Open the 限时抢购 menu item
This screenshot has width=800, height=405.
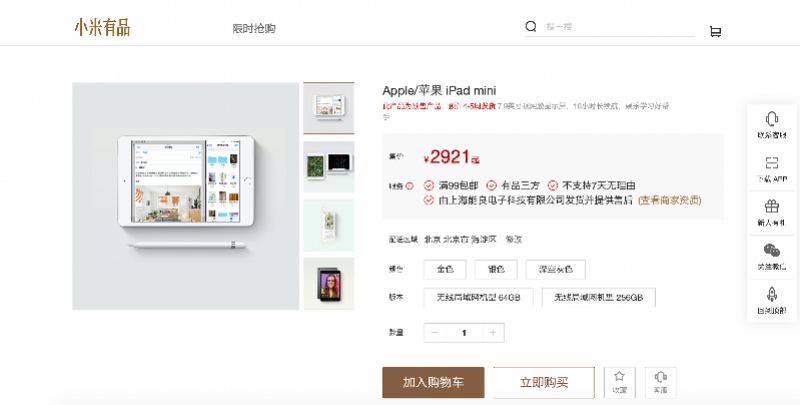[254, 29]
